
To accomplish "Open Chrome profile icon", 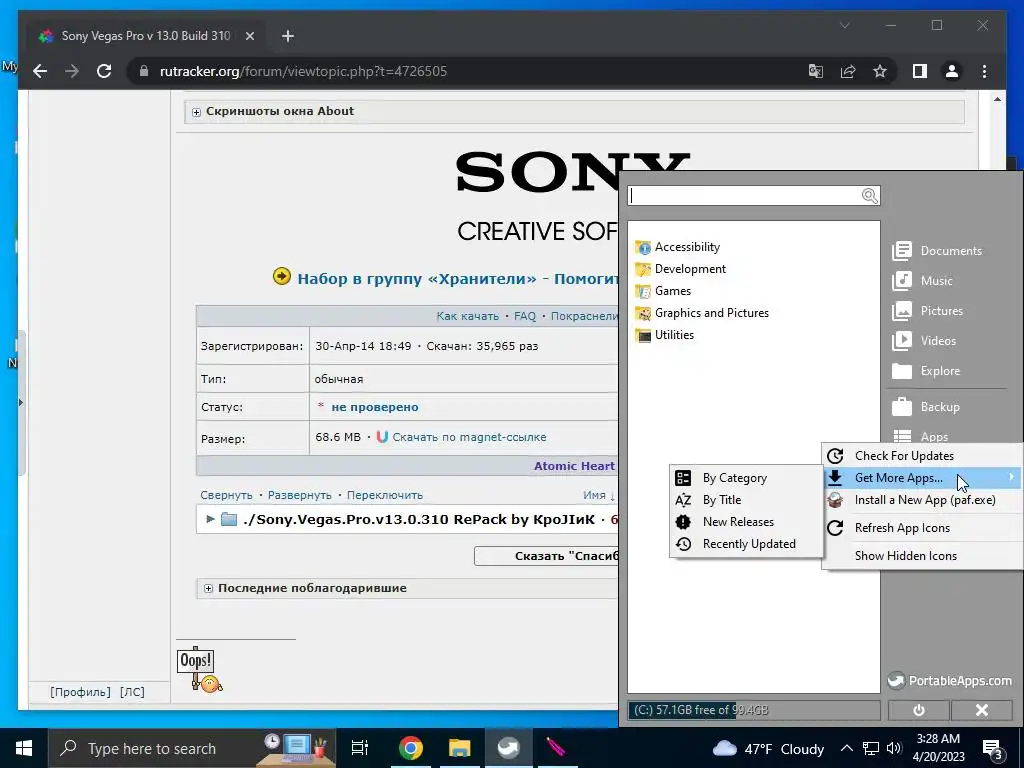I will (x=952, y=71).
